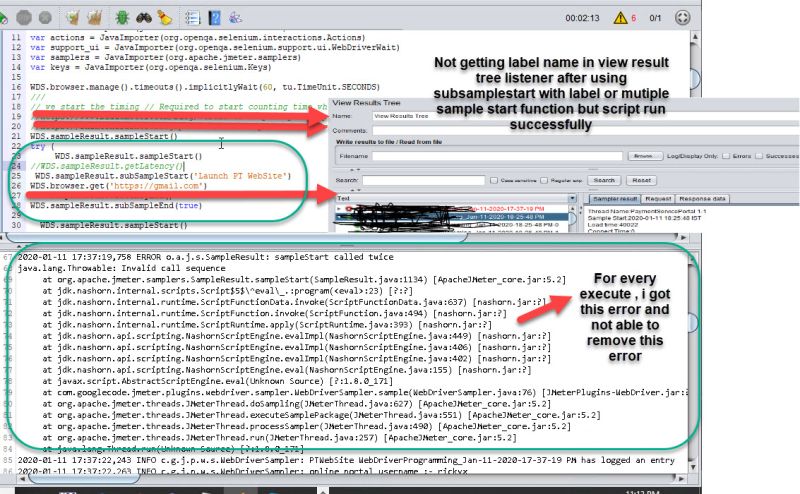Click the results tree scrollbar up arrow

572,208
